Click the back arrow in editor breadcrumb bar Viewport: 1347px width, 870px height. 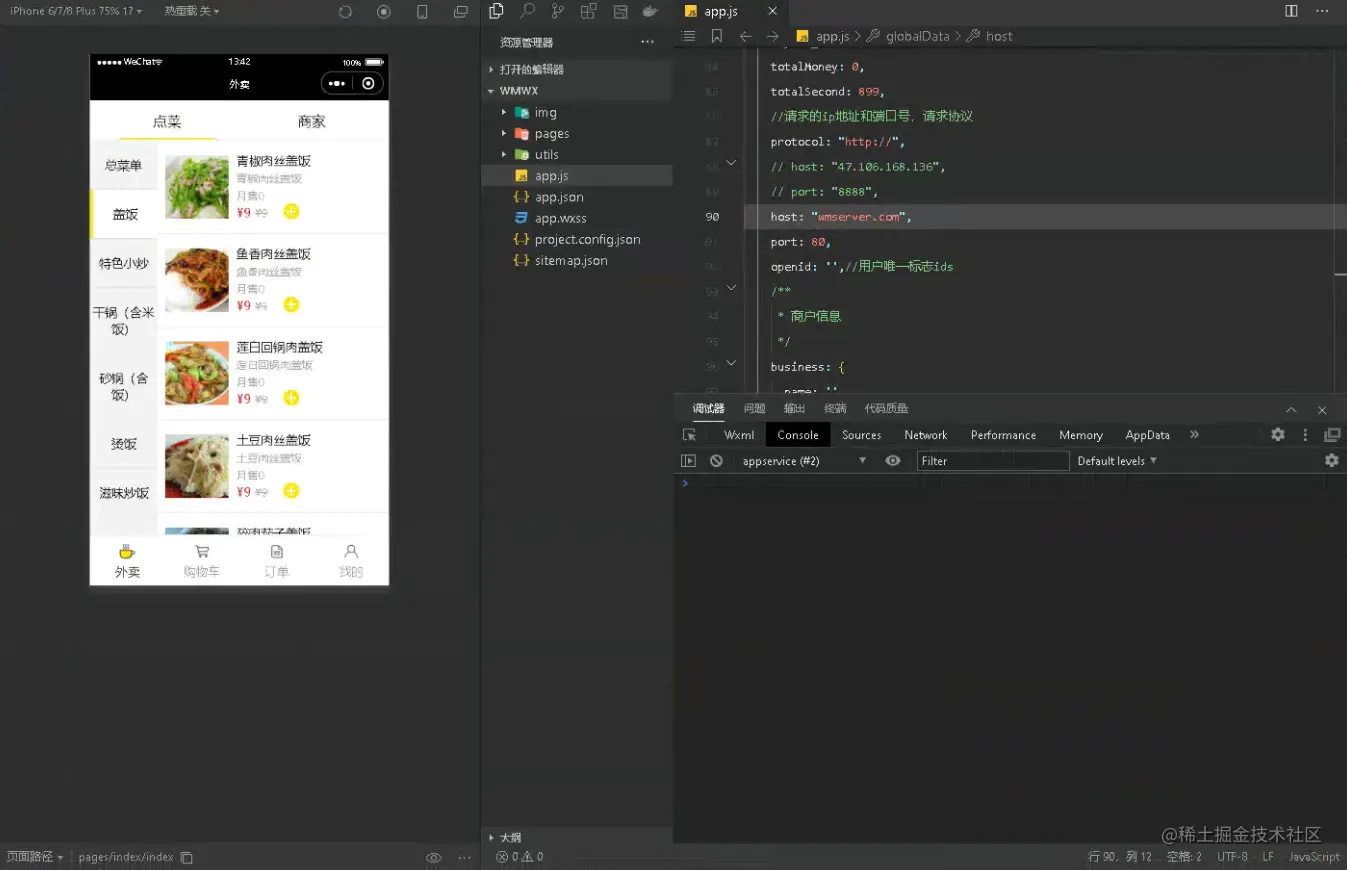click(745, 36)
